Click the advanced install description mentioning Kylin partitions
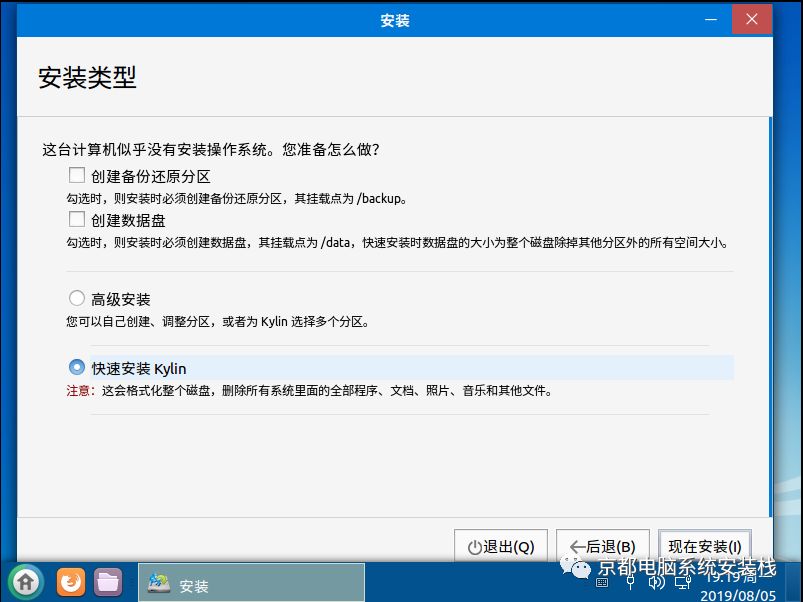This screenshot has height=602, width=803. point(218,321)
